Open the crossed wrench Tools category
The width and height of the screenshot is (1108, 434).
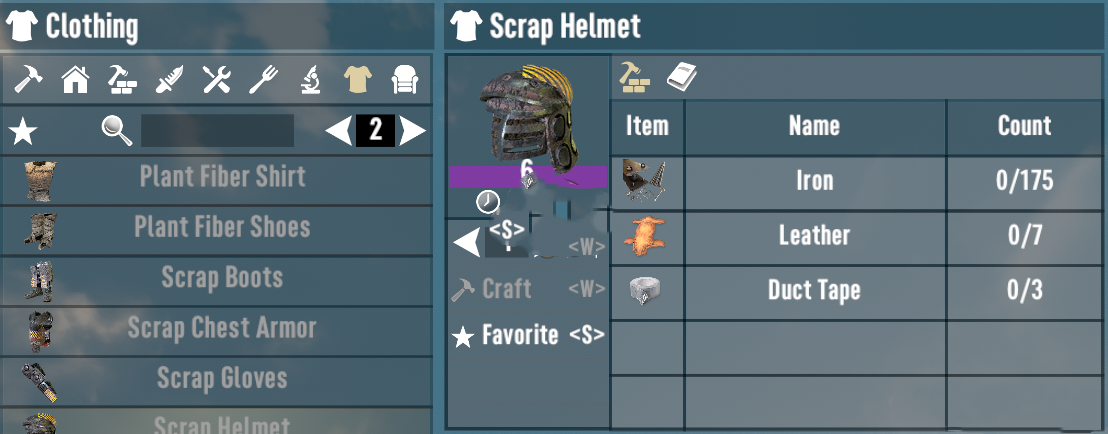coord(216,80)
